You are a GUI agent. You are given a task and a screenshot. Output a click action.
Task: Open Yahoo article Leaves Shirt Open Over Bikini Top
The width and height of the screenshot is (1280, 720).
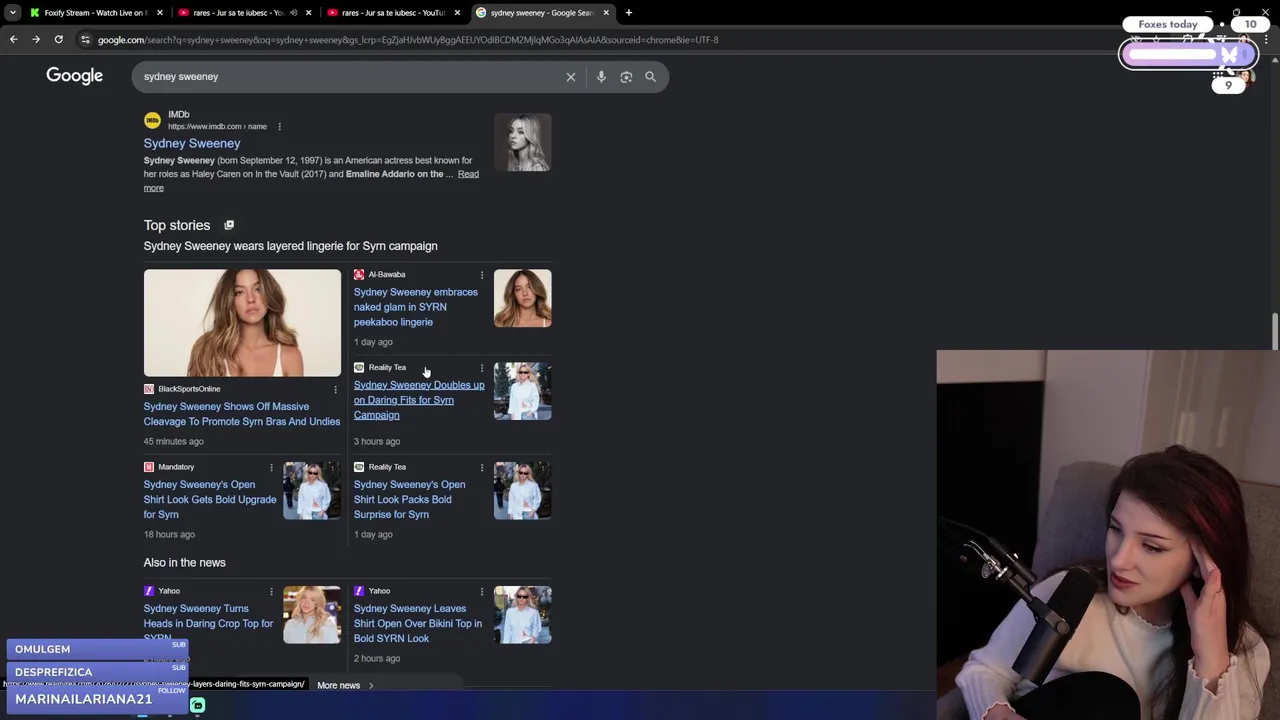[x=417, y=623]
